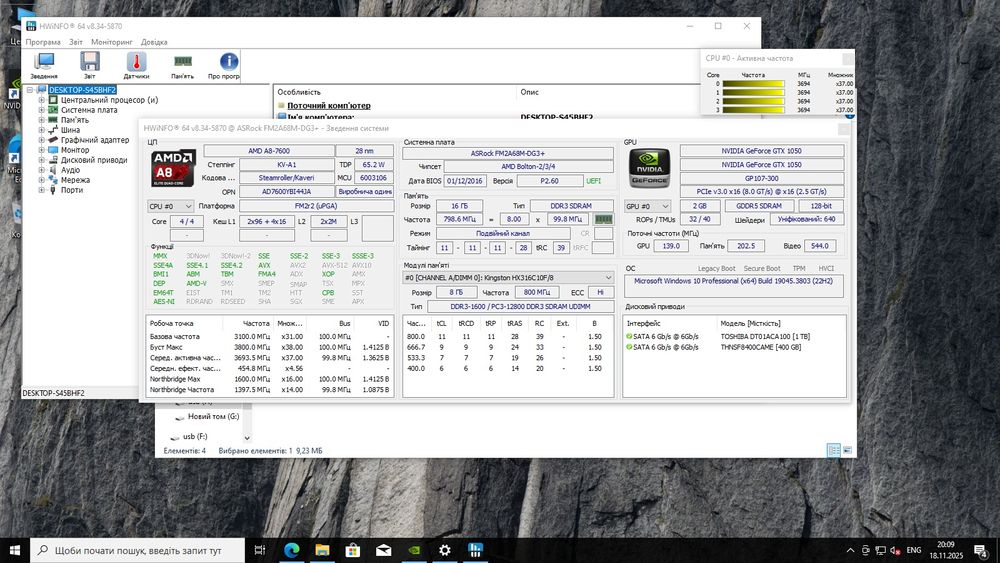1000x563 pixels.
Task: Open the Зведення summary toolbar icon
Action: pos(44,65)
